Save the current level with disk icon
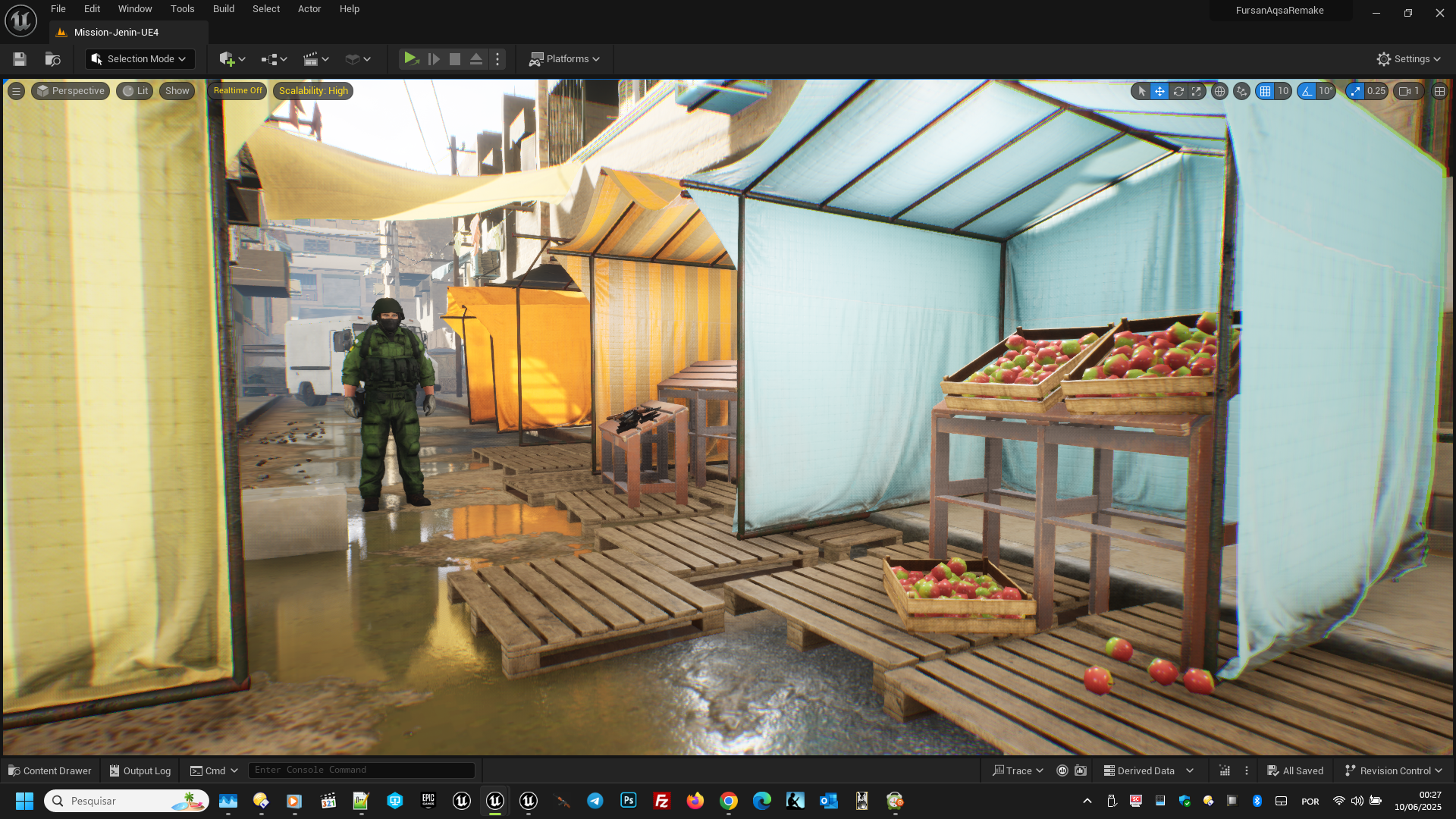The image size is (1456, 819). [x=20, y=59]
